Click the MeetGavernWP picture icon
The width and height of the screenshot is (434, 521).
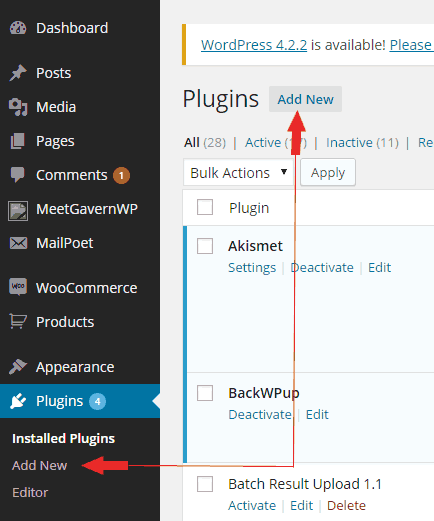18,211
